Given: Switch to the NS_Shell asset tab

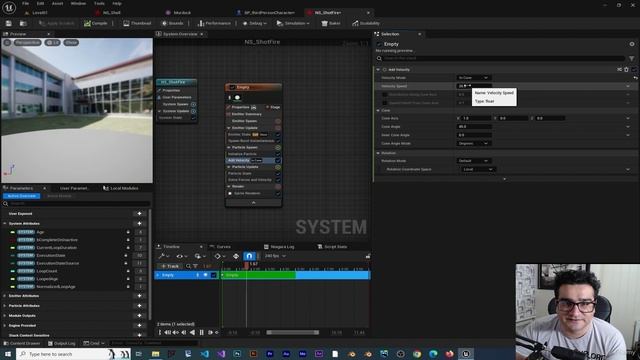Looking at the screenshot, I should pos(108,13).
